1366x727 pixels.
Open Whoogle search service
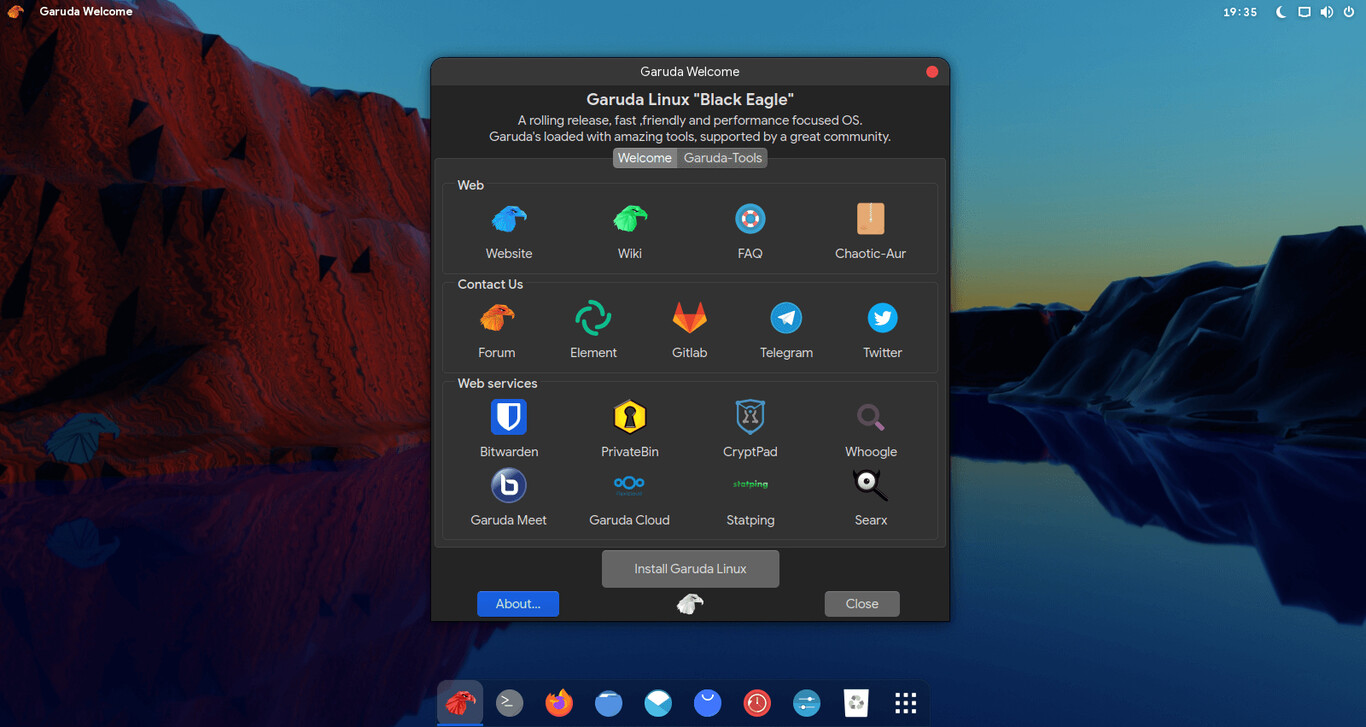(x=871, y=417)
